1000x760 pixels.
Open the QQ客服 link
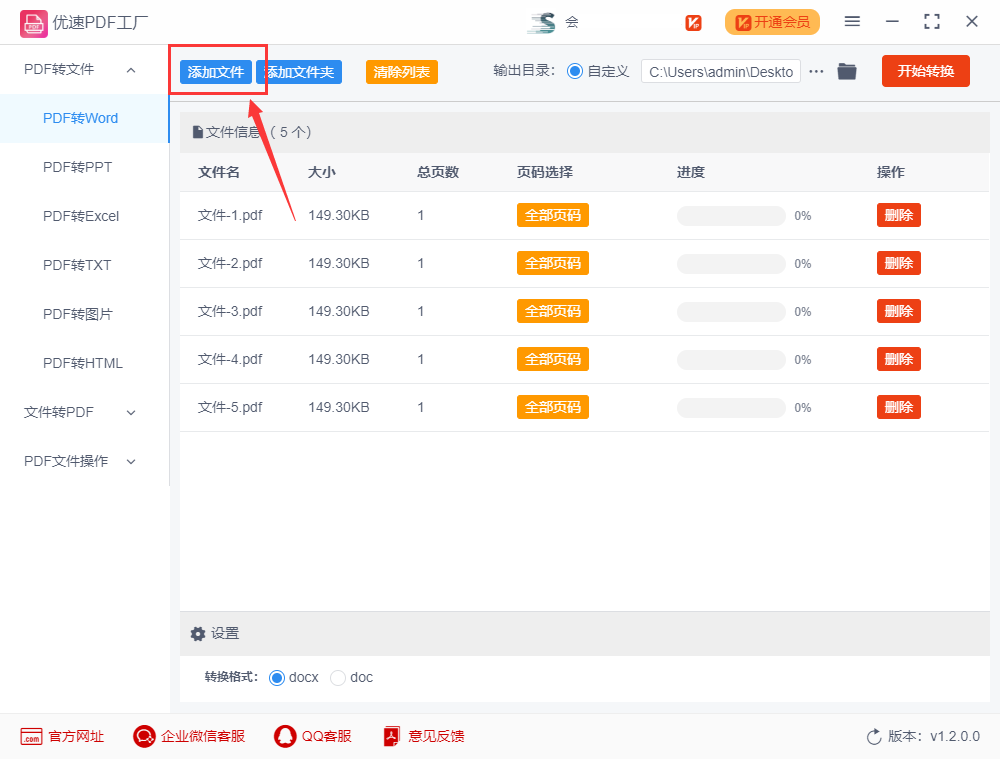pyautogui.click(x=327, y=736)
